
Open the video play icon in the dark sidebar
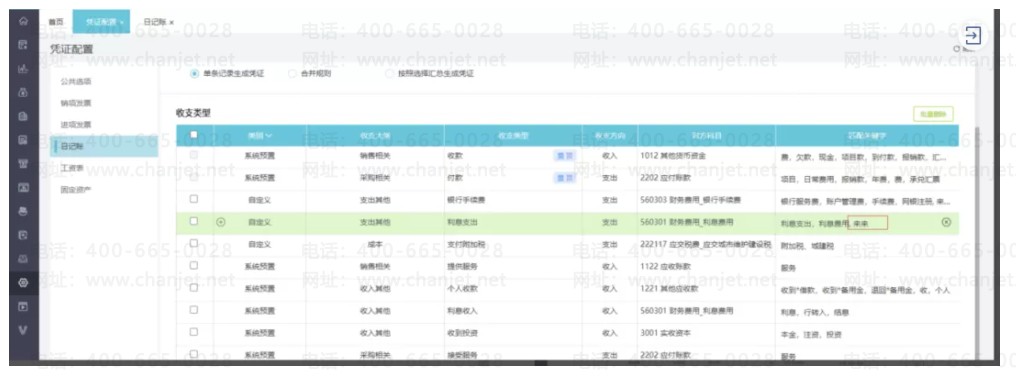23,306
